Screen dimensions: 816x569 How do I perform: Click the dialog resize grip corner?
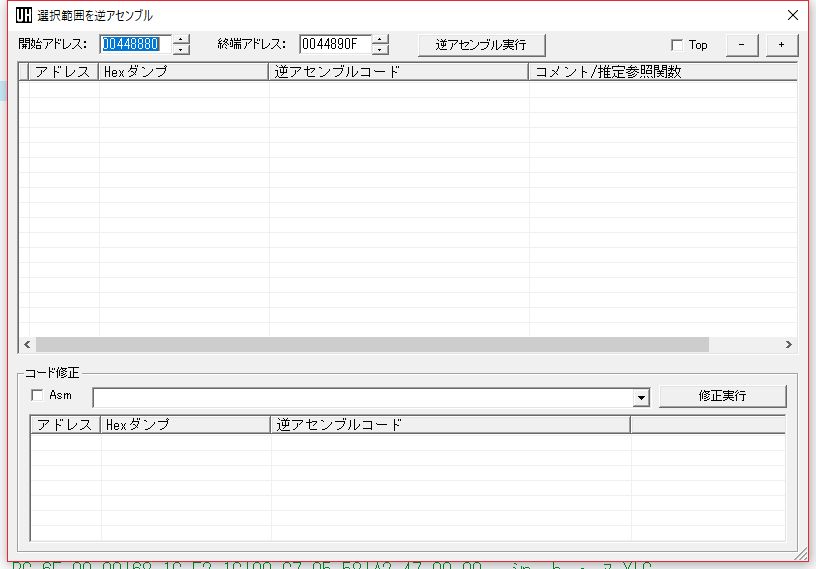click(802, 555)
